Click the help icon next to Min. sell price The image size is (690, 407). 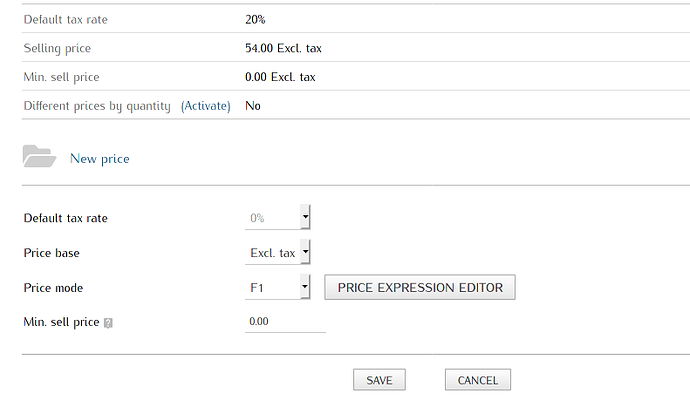[x=108, y=323]
